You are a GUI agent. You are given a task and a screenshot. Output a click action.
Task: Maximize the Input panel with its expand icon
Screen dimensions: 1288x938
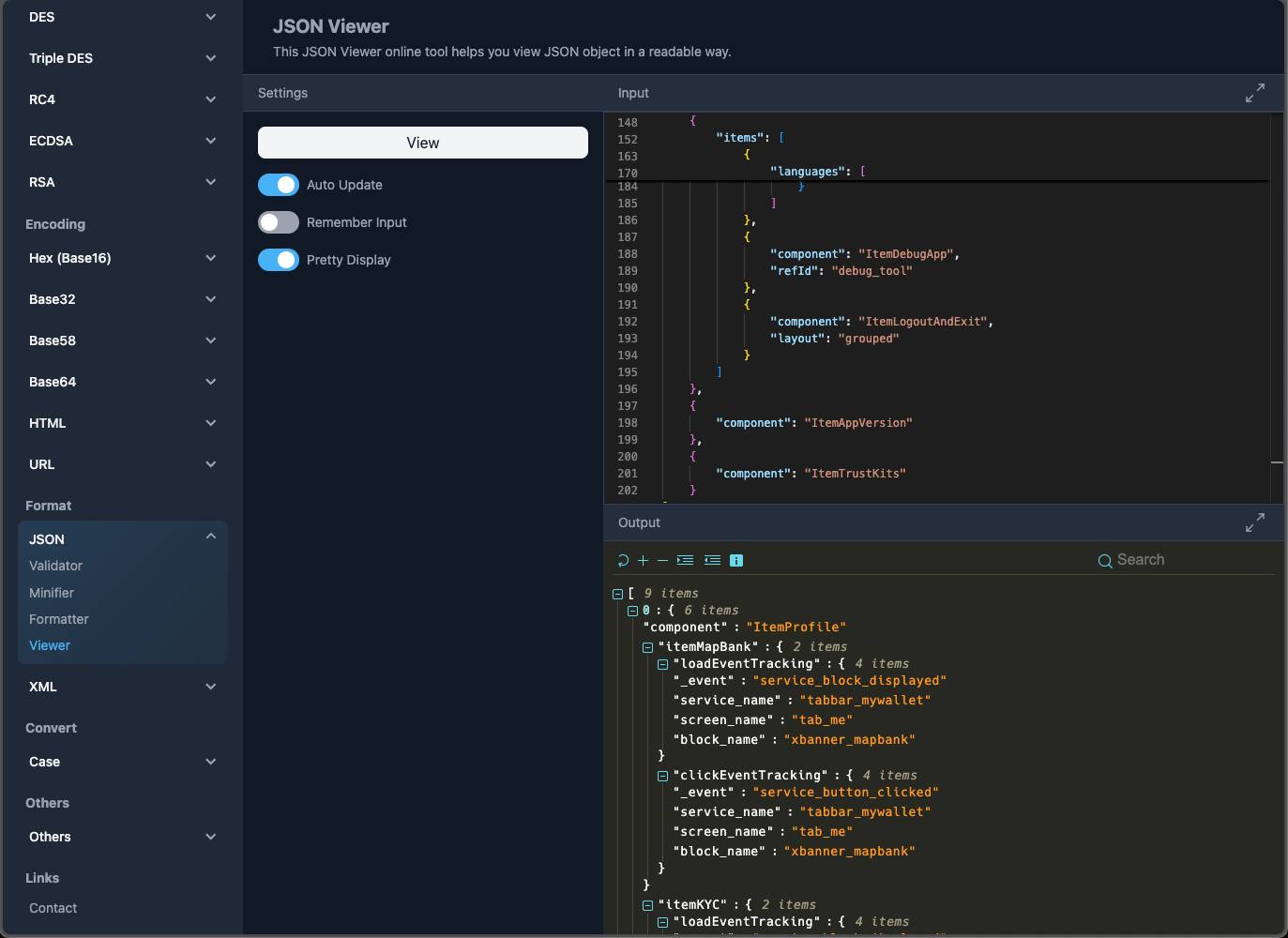(x=1255, y=93)
